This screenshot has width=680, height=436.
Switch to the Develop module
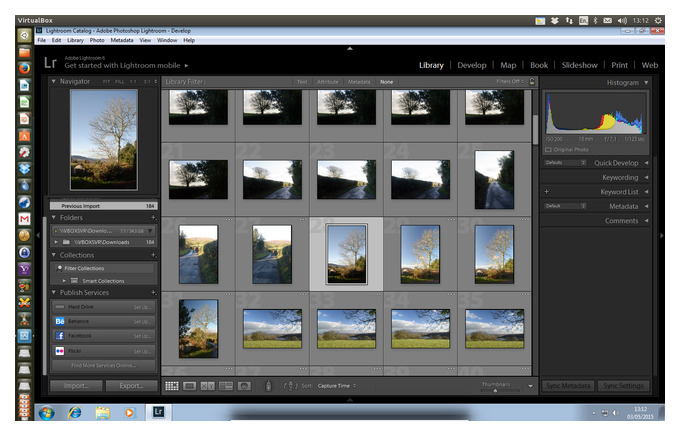(472, 65)
